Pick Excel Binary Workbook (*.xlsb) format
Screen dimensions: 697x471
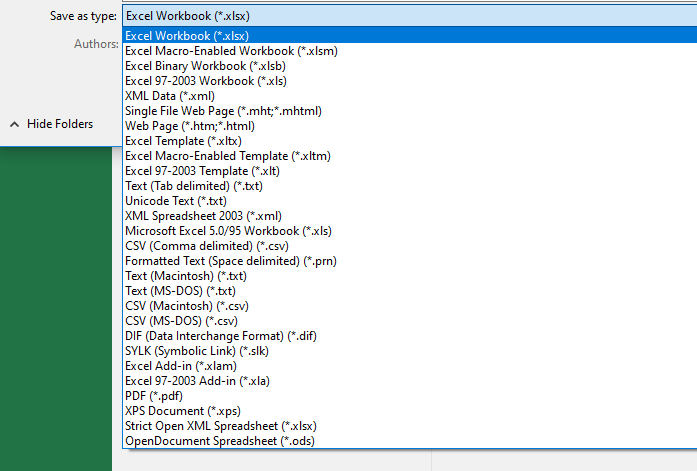coord(409,66)
